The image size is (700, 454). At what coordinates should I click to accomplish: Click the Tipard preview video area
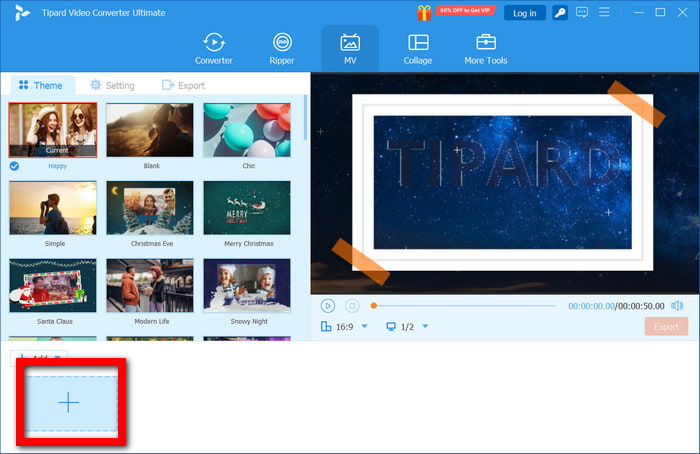505,183
